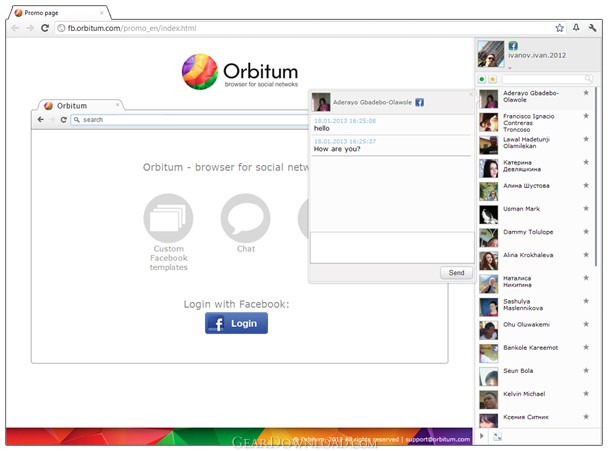
Task: Open chat with Aderayo Gbadebo-Olawole in list
Action: (535, 99)
